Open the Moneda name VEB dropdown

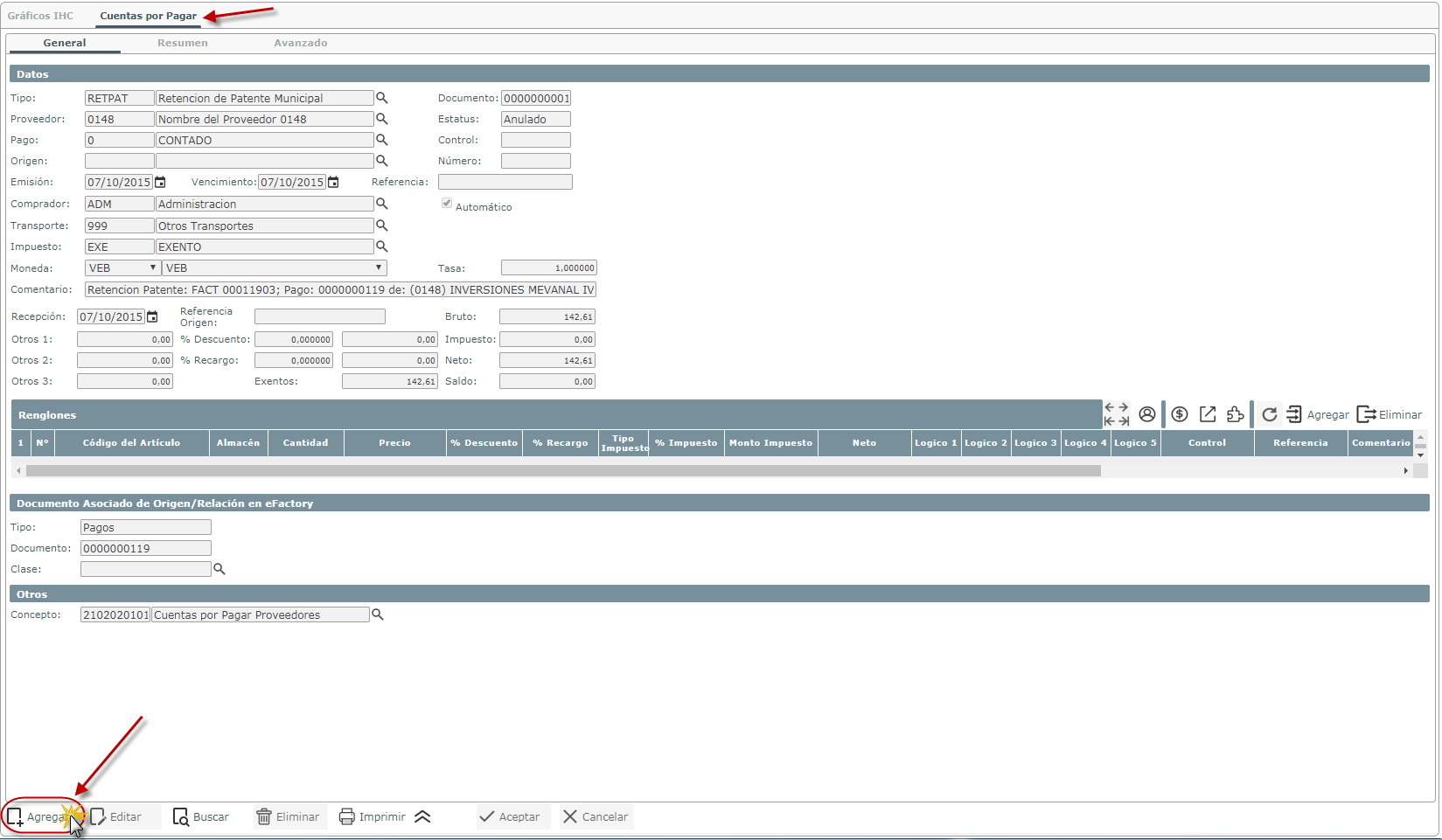pos(274,268)
